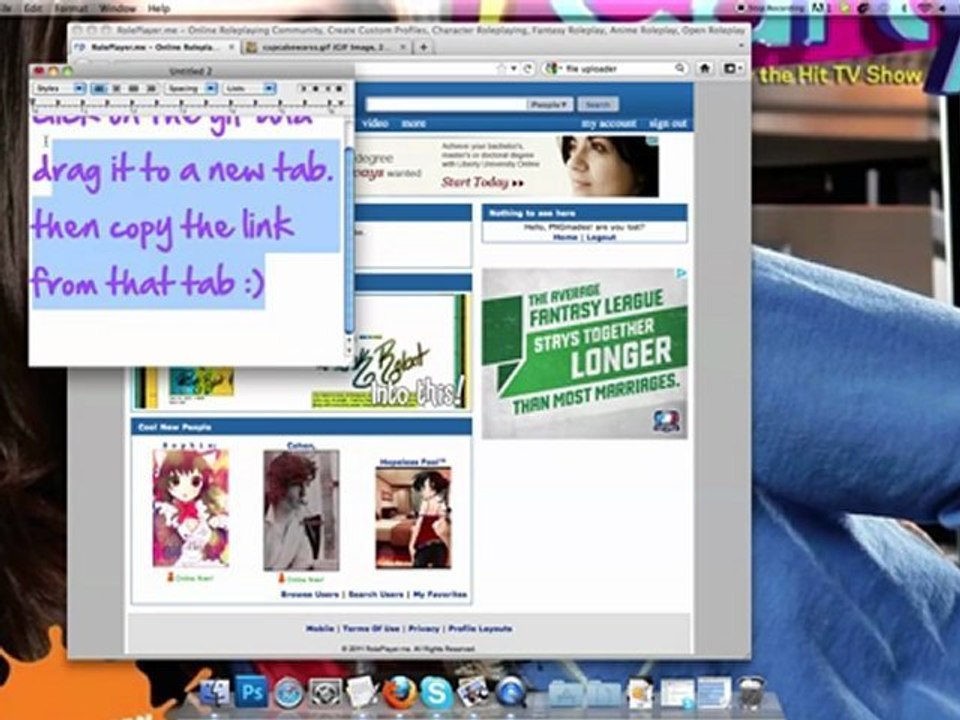Viewport: 960px width, 720px height.
Task: Close the RolePlayer.me tab
Action: pyautogui.click(x=232, y=47)
